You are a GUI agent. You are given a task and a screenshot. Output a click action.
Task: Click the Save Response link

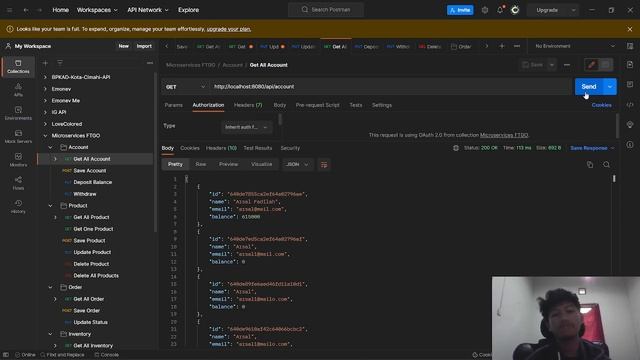pyautogui.click(x=589, y=148)
